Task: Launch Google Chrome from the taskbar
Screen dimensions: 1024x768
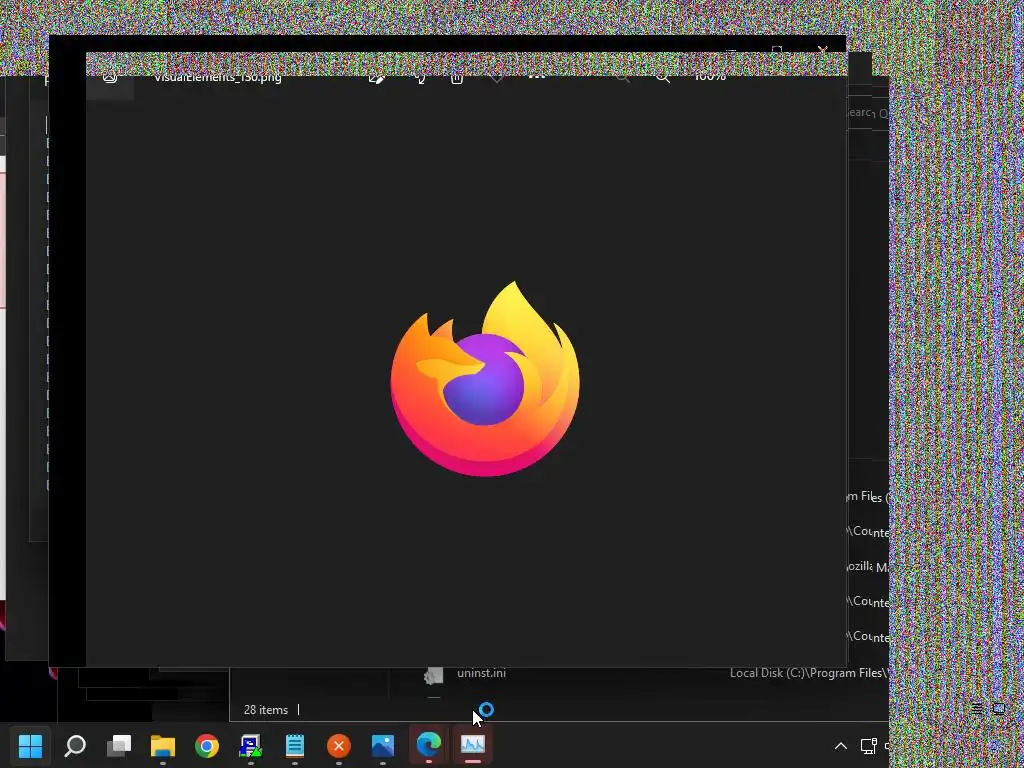Action: click(x=207, y=745)
